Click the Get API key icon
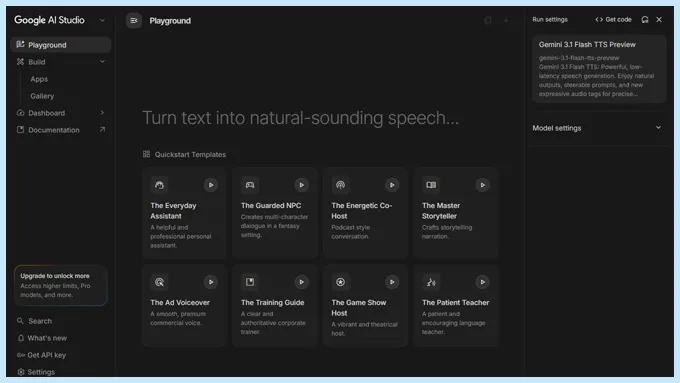 tap(20, 355)
